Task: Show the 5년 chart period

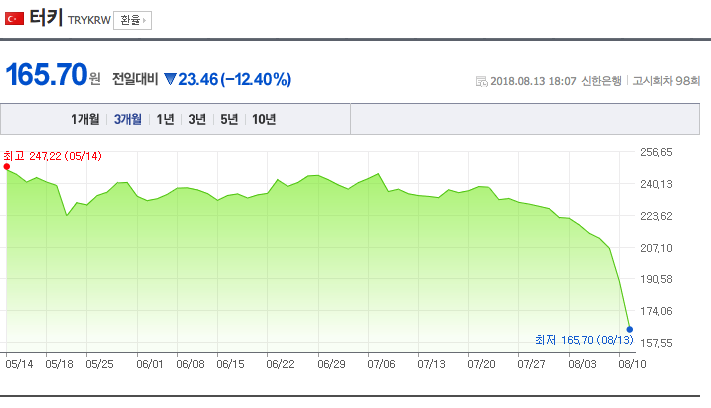Action: pyautogui.click(x=229, y=120)
